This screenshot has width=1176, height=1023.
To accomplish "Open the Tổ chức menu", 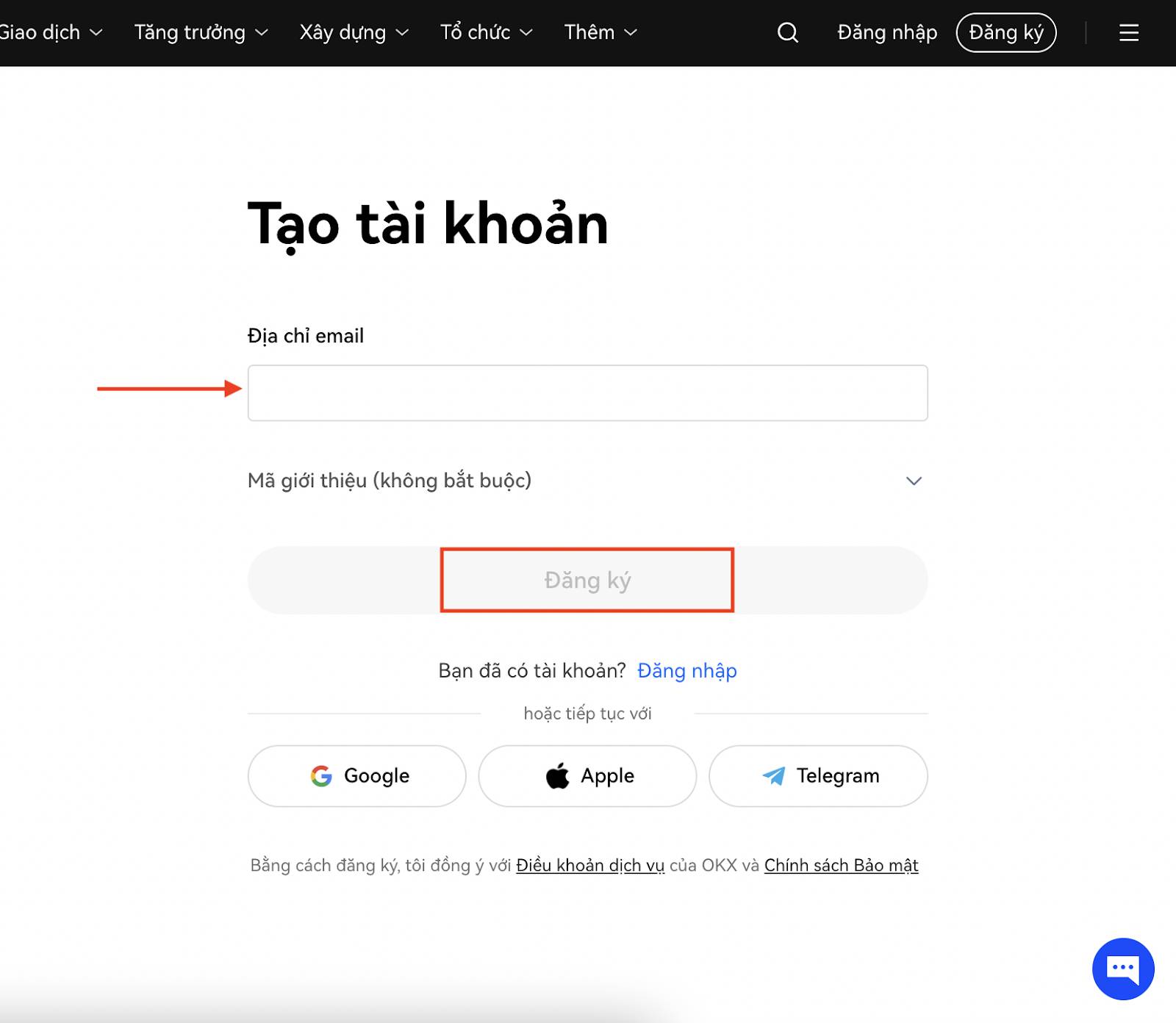I will [485, 32].
